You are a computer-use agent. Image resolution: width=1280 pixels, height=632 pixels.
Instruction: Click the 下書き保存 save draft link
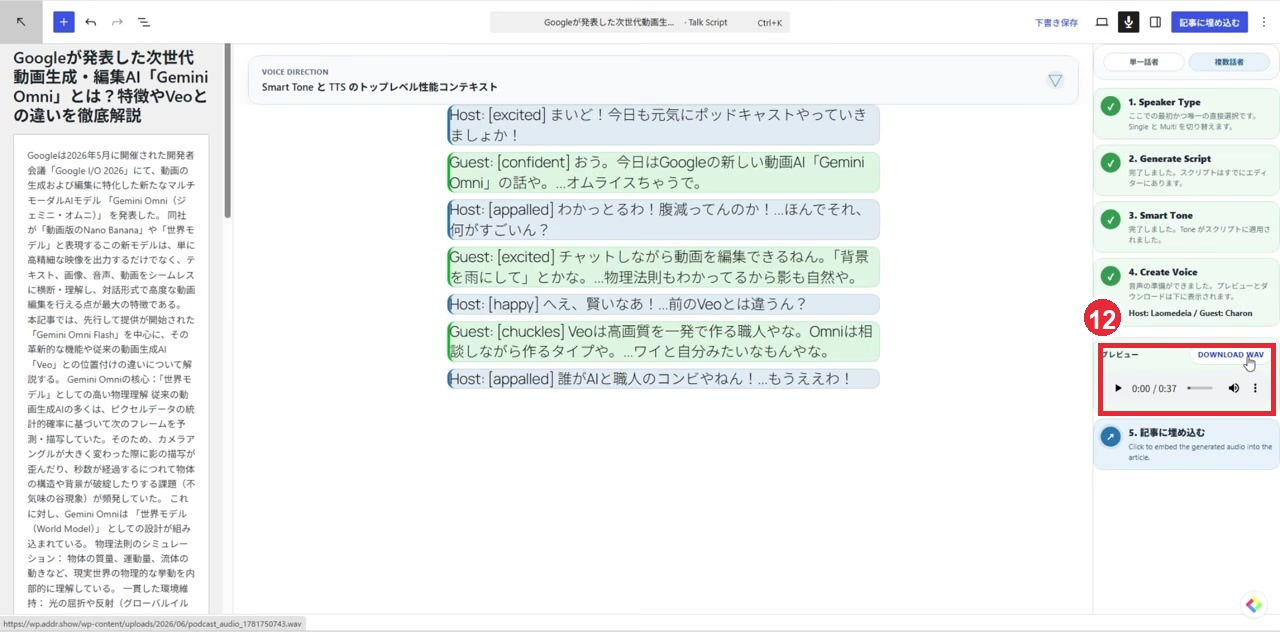pyautogui.click(x=1056, y=22)
